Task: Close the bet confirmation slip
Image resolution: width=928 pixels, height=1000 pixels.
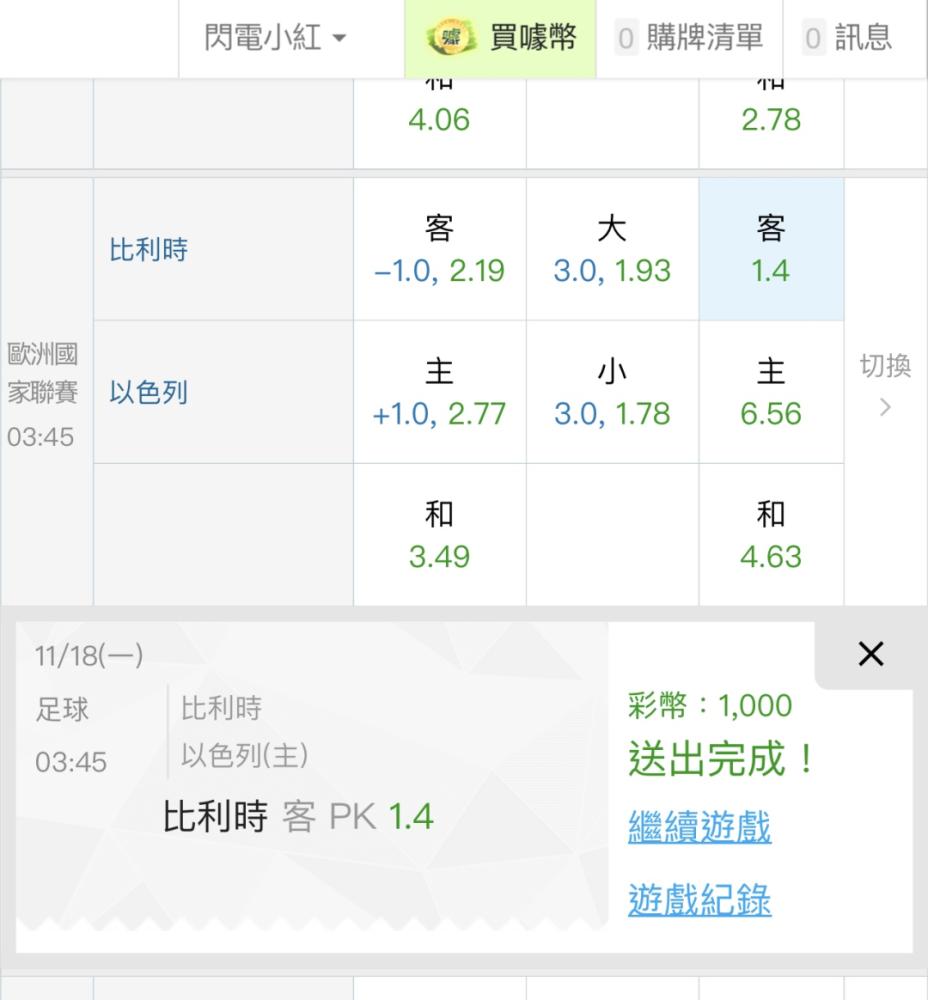Action: [x=871, y=654]
